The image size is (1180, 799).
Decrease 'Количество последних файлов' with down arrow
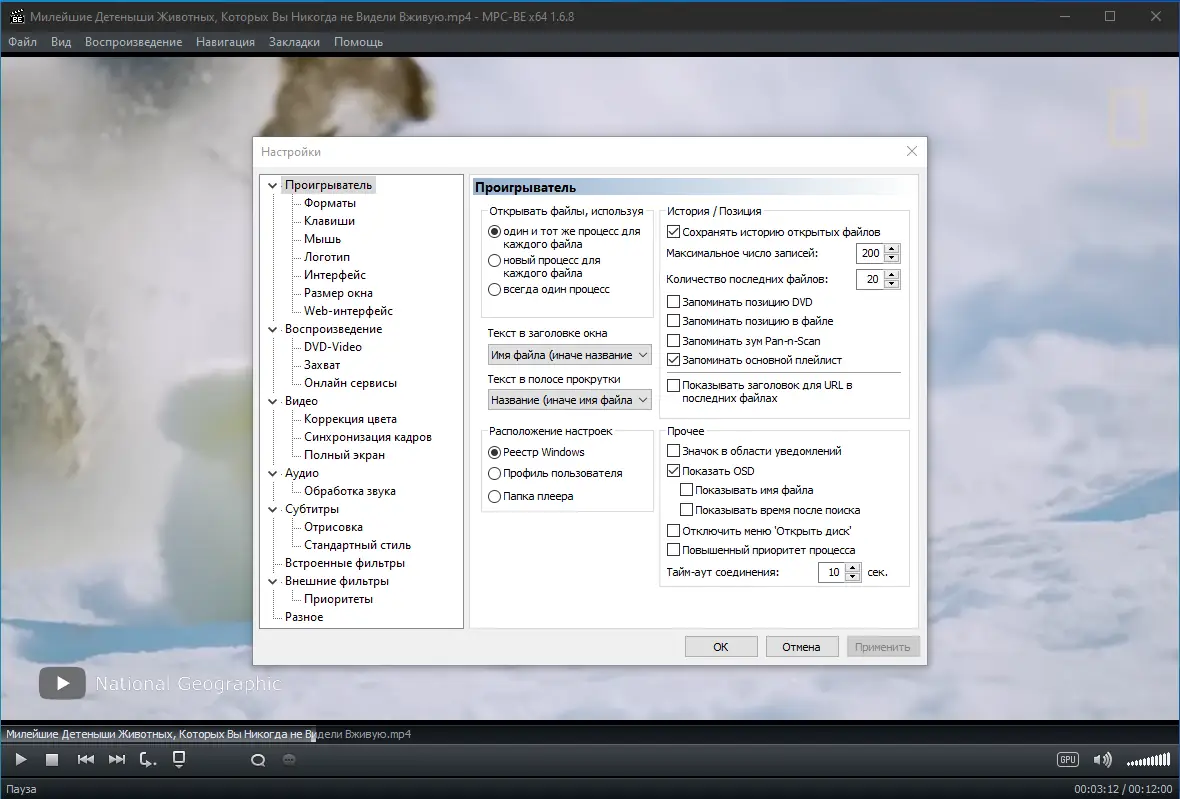(892, 284)
